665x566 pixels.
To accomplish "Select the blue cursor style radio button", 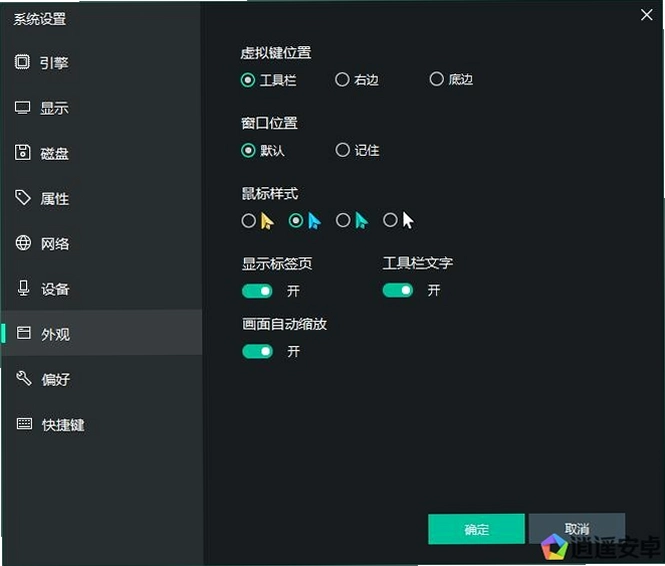I will click(x=296, y=220).
